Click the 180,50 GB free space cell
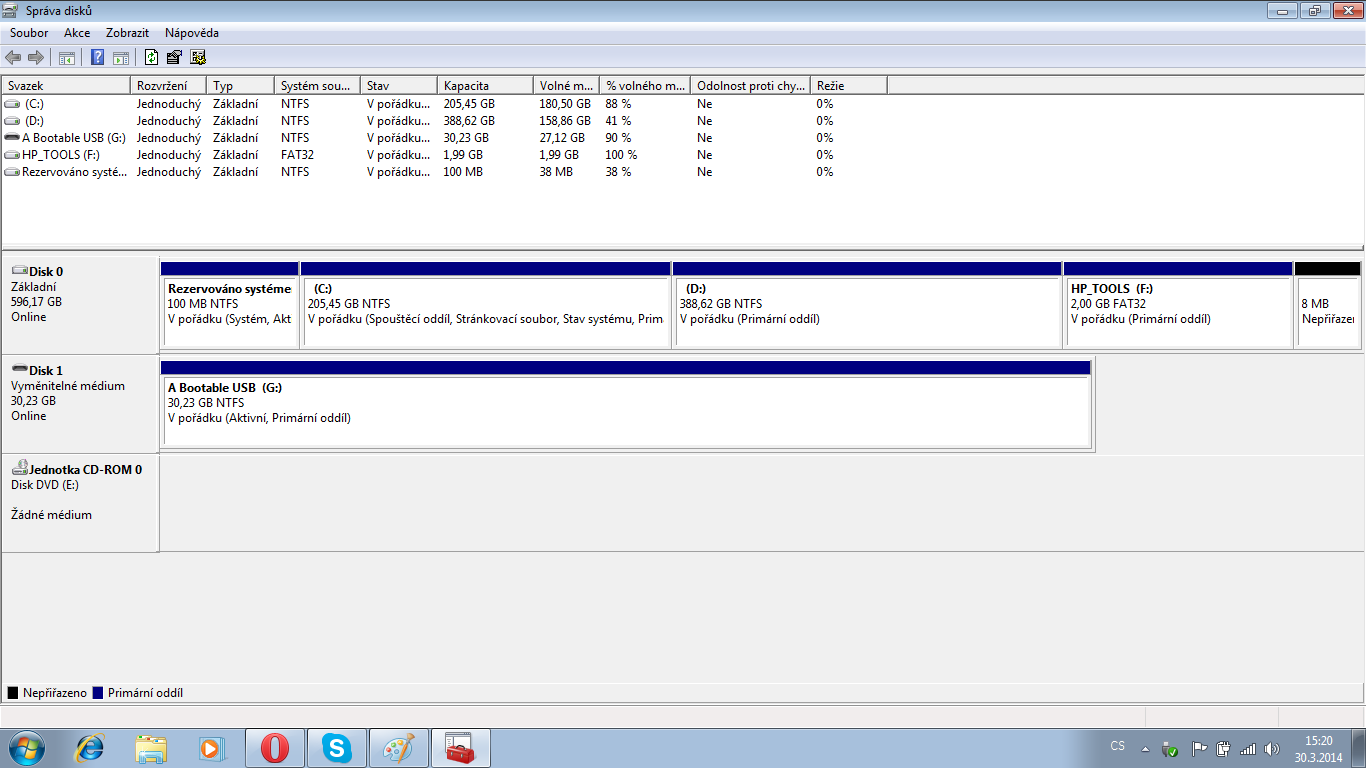 [565, 104]
